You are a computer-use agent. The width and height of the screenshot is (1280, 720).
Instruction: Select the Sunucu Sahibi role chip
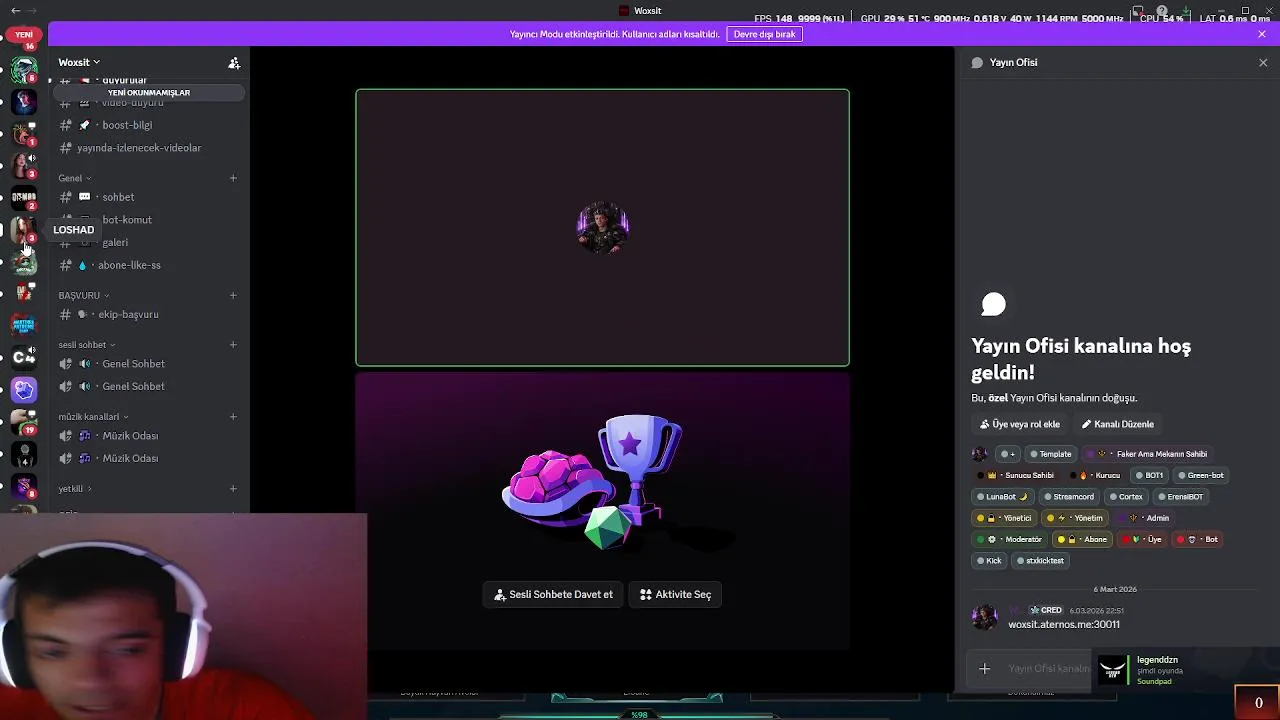pyautogui.click(x=1016, y=475)
